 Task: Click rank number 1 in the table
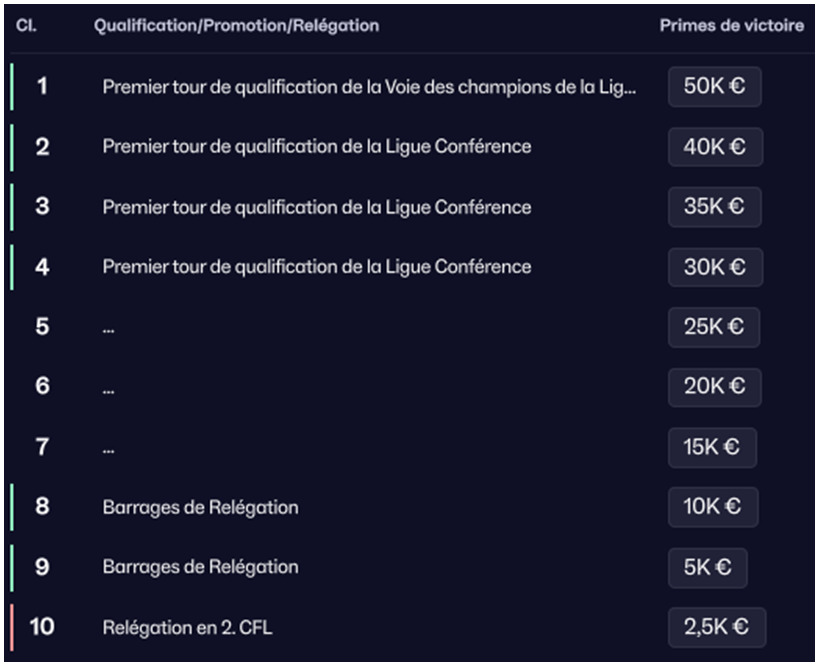[x=42, y=87]
